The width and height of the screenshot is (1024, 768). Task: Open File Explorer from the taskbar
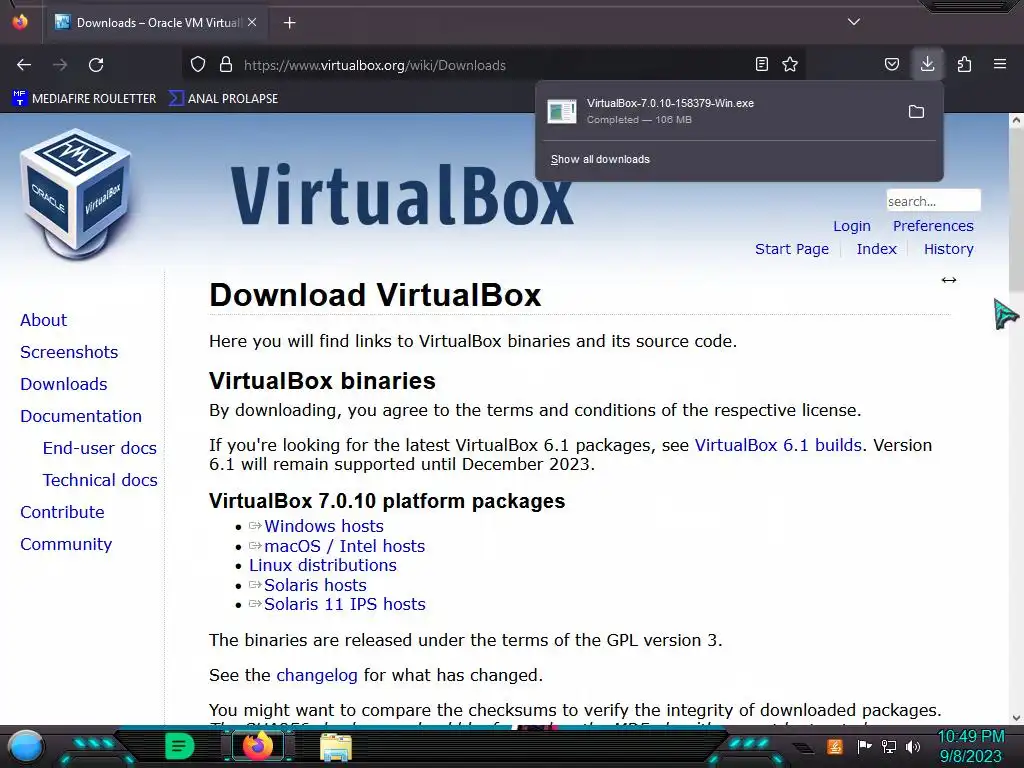336,747
